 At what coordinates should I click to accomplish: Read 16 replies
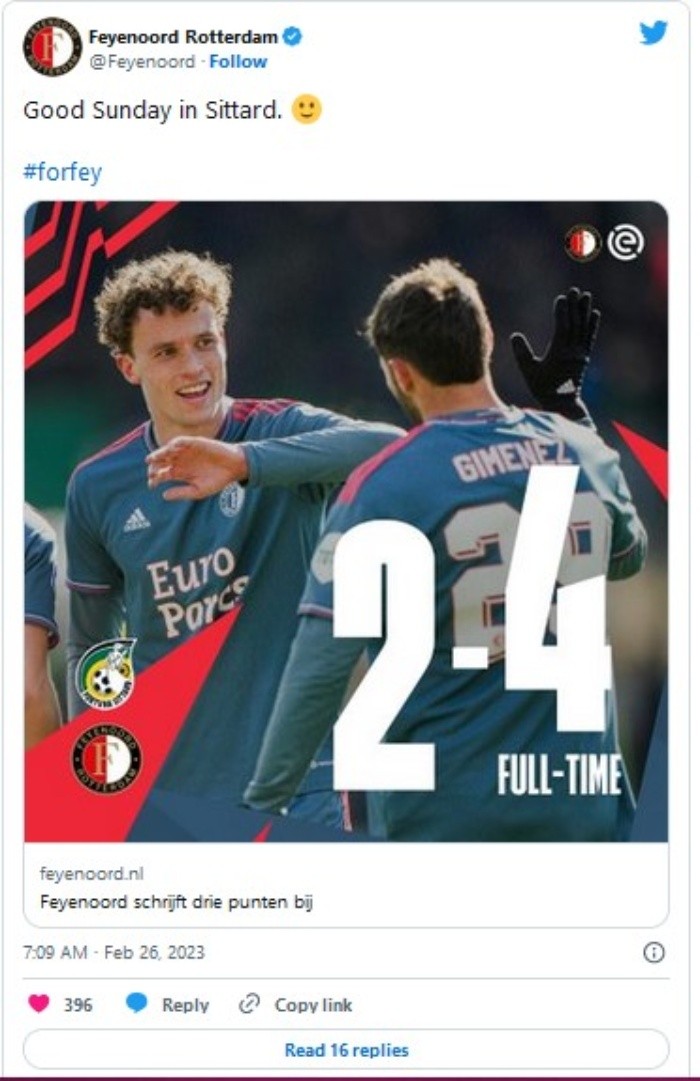pyautogui.click(x=346, y=1049)
